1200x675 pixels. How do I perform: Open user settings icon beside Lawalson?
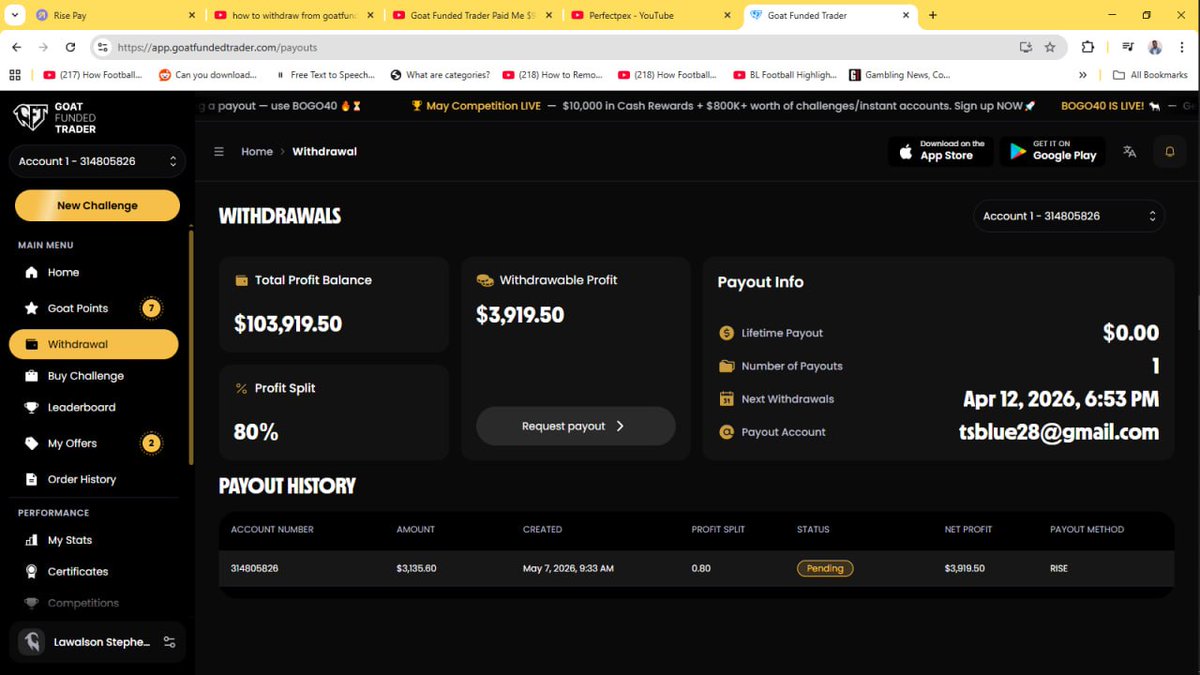pos(169,642)
